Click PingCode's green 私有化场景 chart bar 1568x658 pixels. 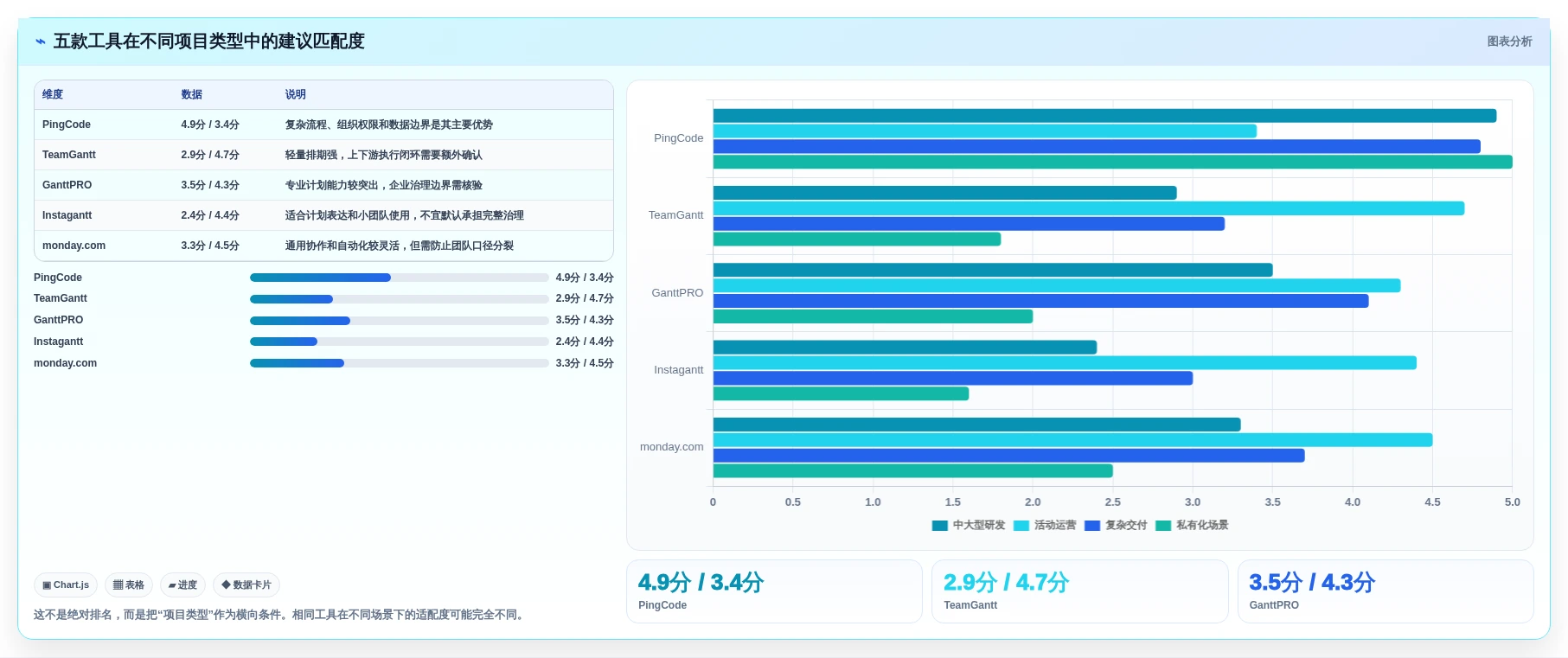click(1112, 162)
